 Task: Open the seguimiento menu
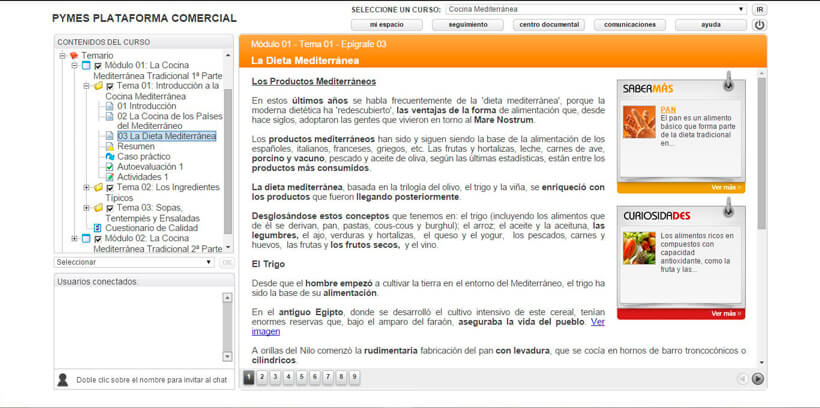click(x=468, y=25)
